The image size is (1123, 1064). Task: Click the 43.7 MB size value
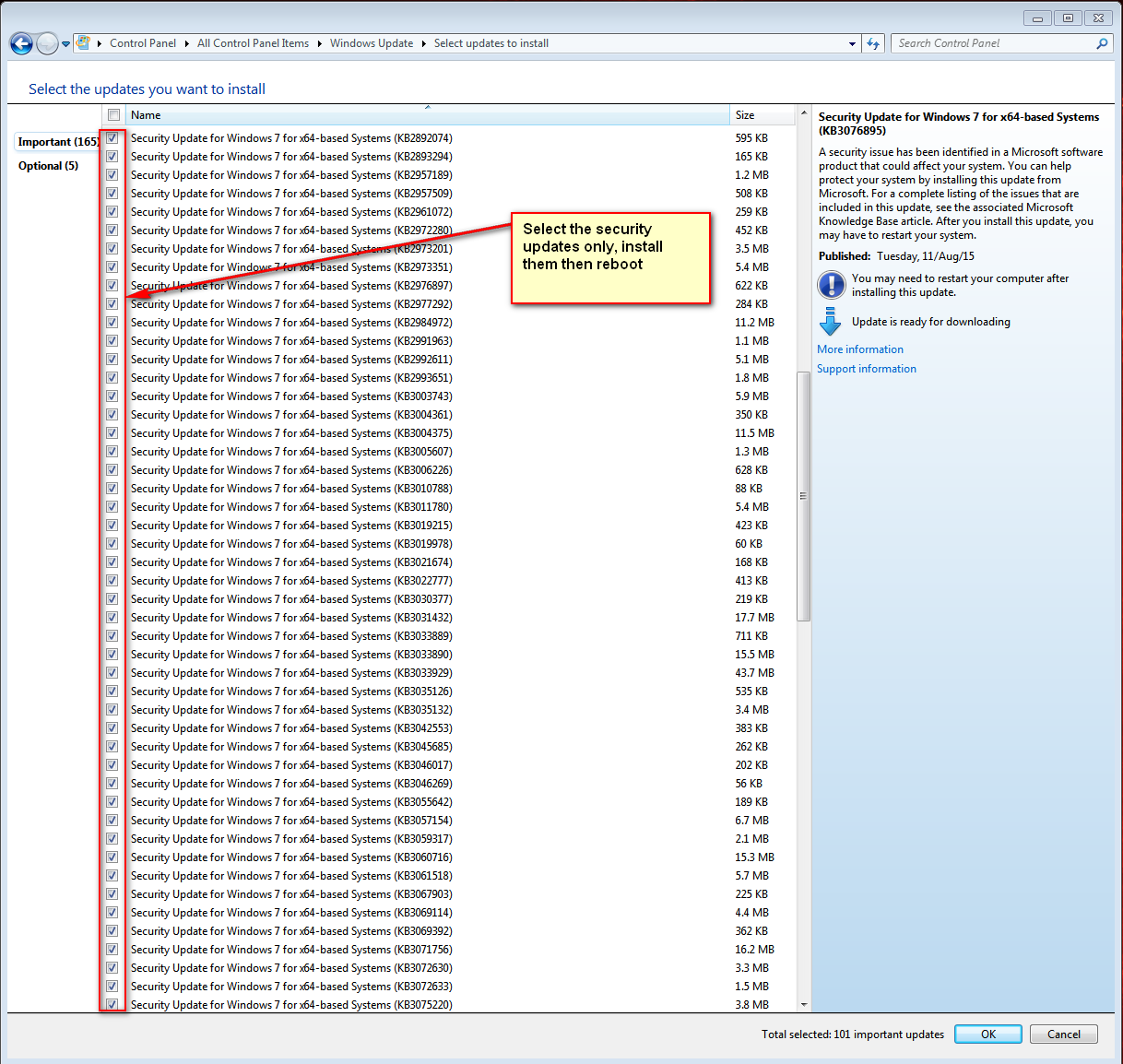tap(754, 673)
